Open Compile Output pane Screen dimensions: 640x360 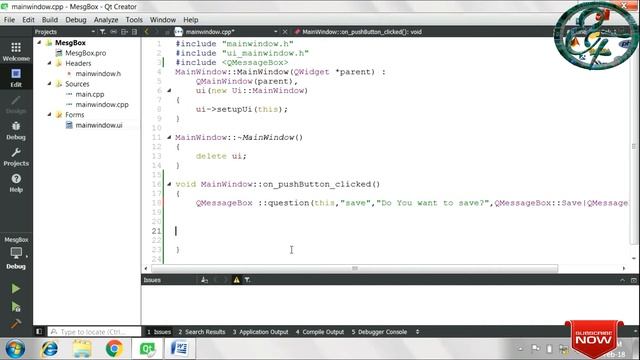(x=320, y=332)
